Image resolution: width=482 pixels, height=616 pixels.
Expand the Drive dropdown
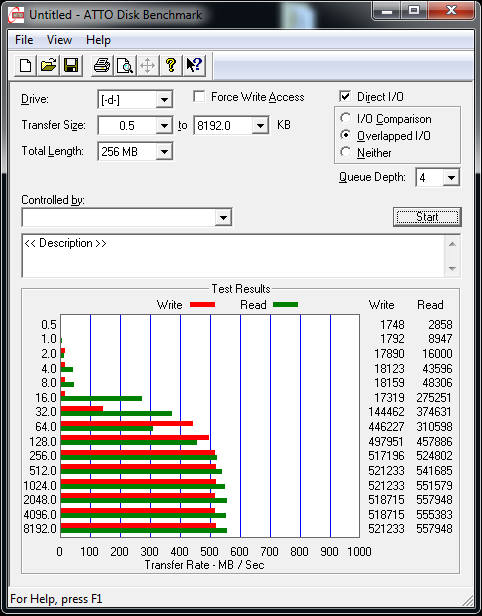point(164,100)
